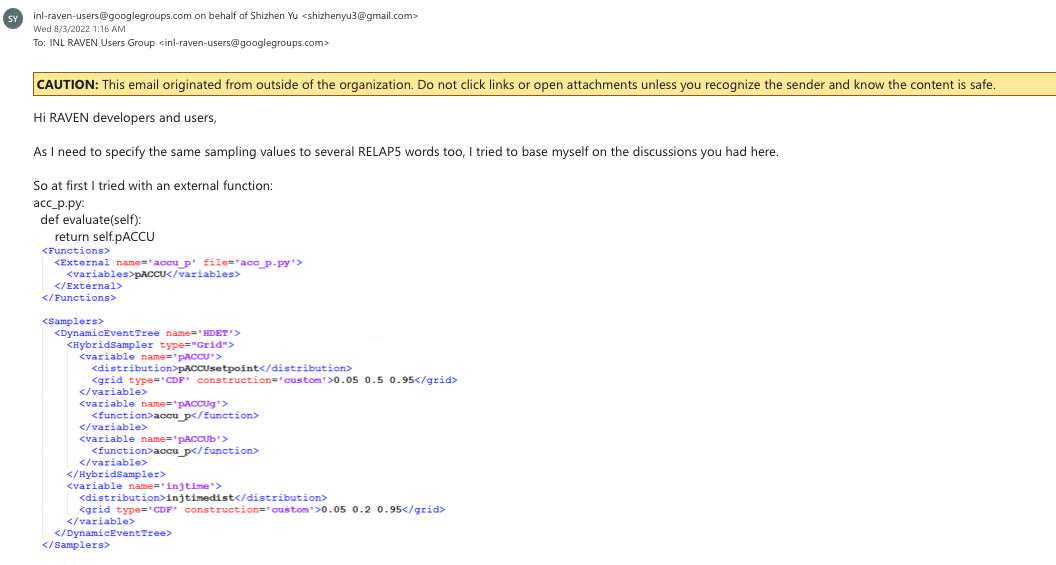The width and height of the screenshot is (1056, 565).
Task: Click opening <Functions> tag
Action: click(75, 251)
